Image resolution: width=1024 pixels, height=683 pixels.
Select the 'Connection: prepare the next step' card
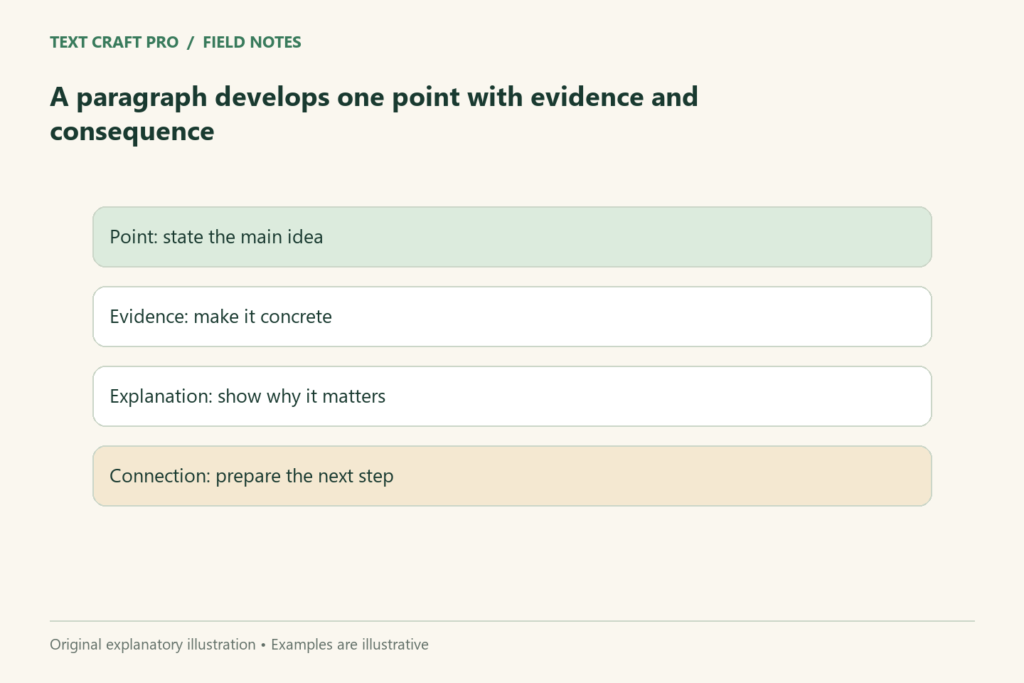[x=512, y=476]
